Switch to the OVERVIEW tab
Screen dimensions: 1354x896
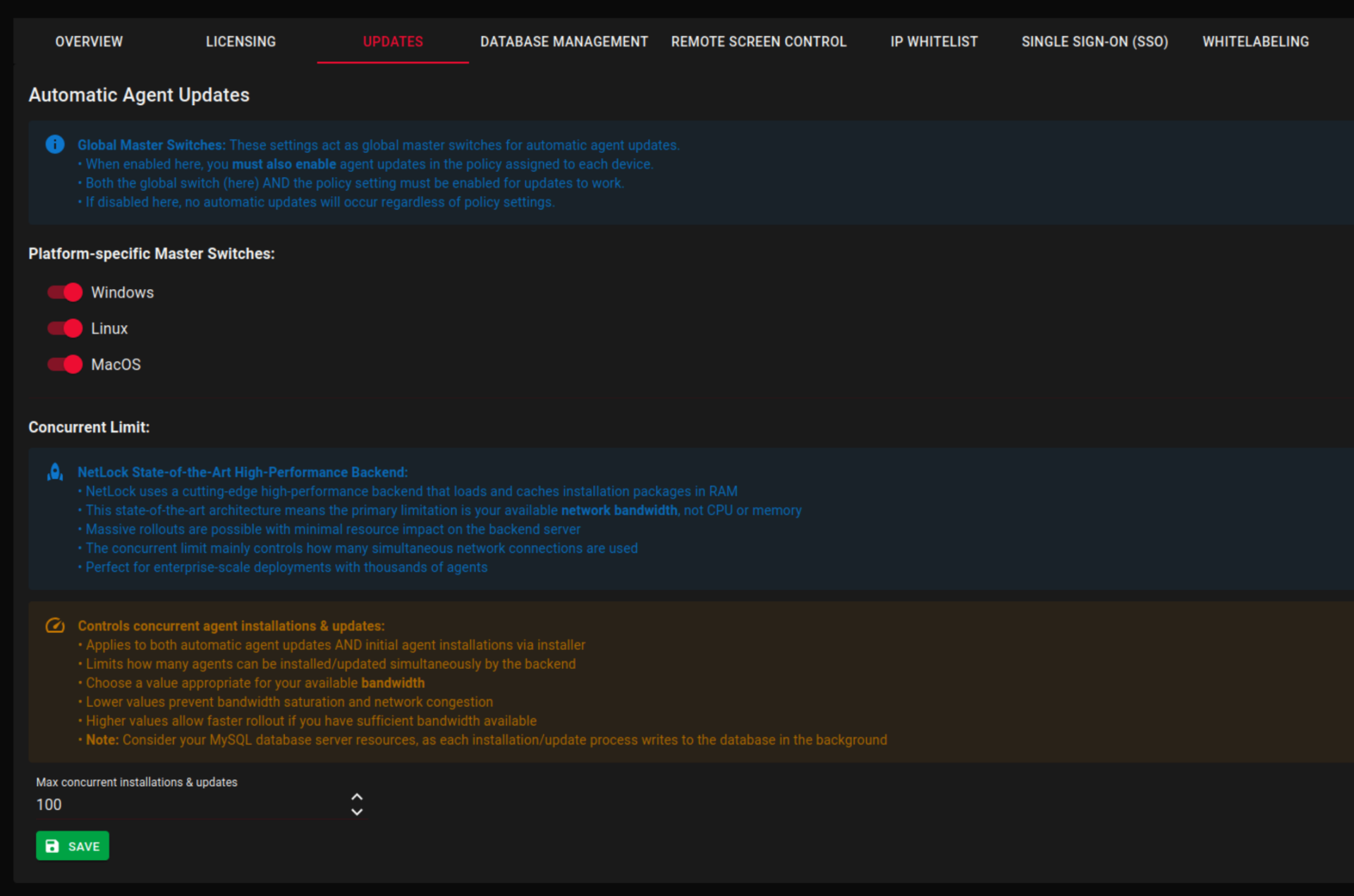[x=89, y=42]
